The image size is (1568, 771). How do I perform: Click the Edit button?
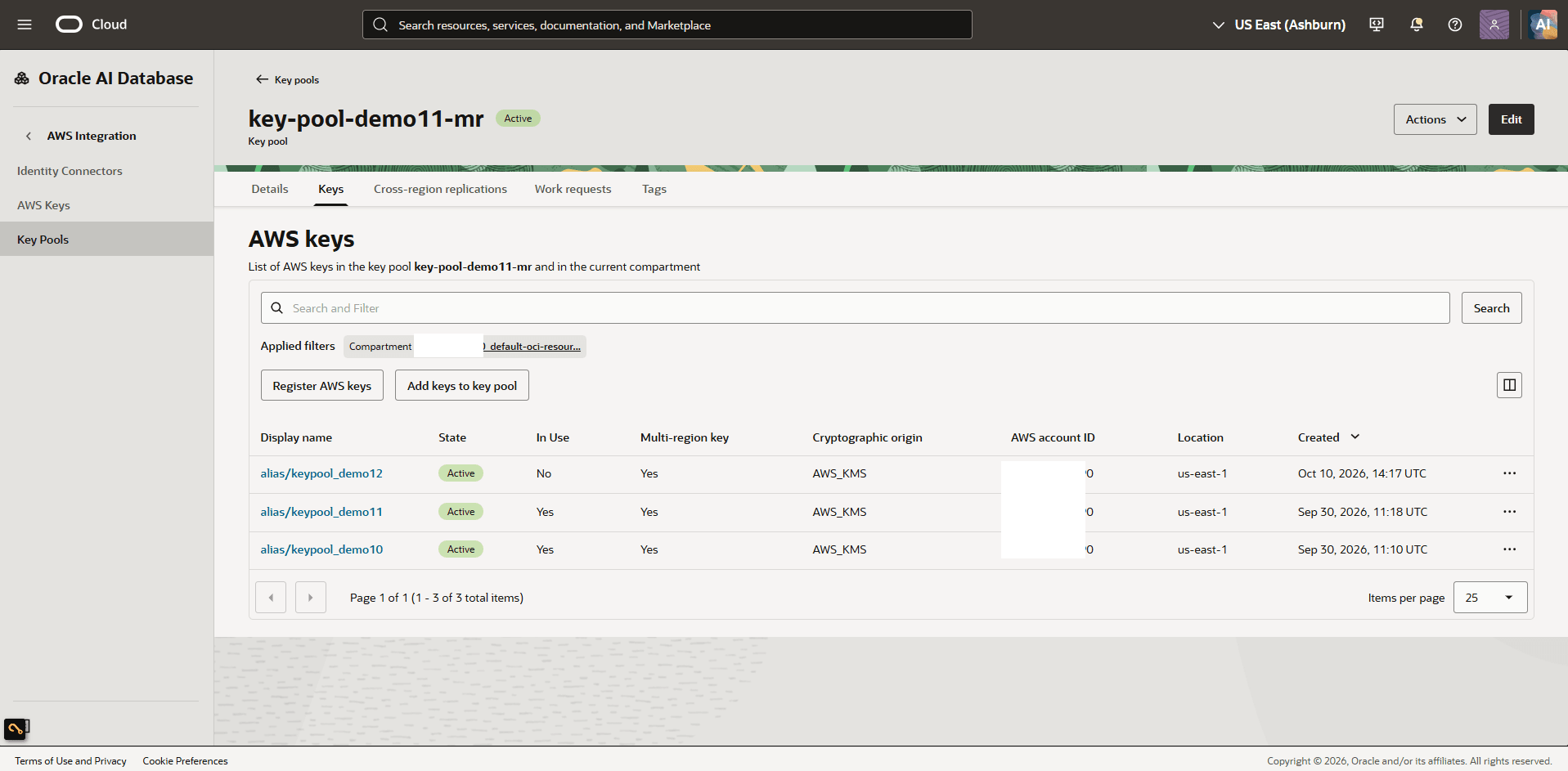(x=1511, y=119)
